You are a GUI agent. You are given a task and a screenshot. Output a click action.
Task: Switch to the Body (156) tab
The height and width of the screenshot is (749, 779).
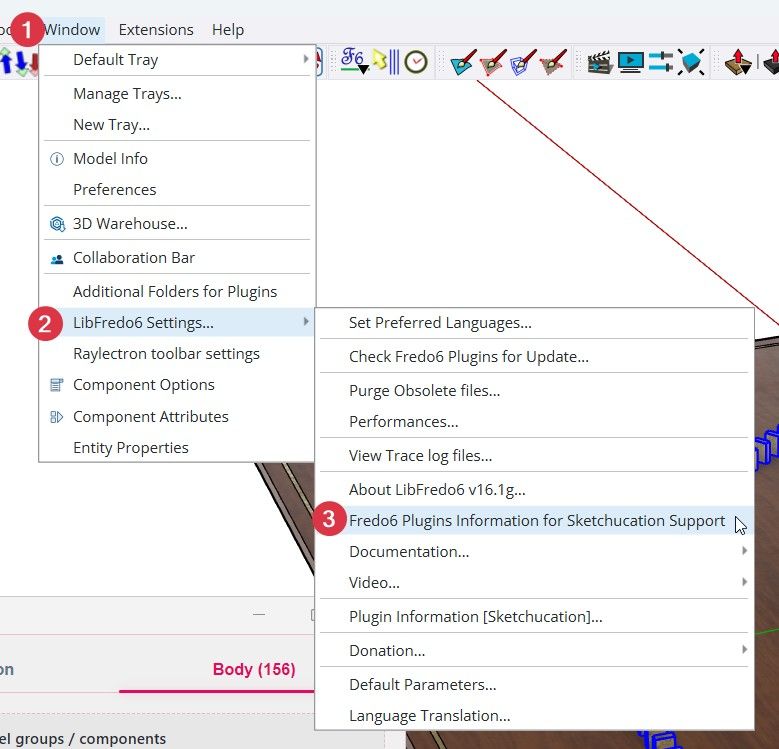click(254, 669)
